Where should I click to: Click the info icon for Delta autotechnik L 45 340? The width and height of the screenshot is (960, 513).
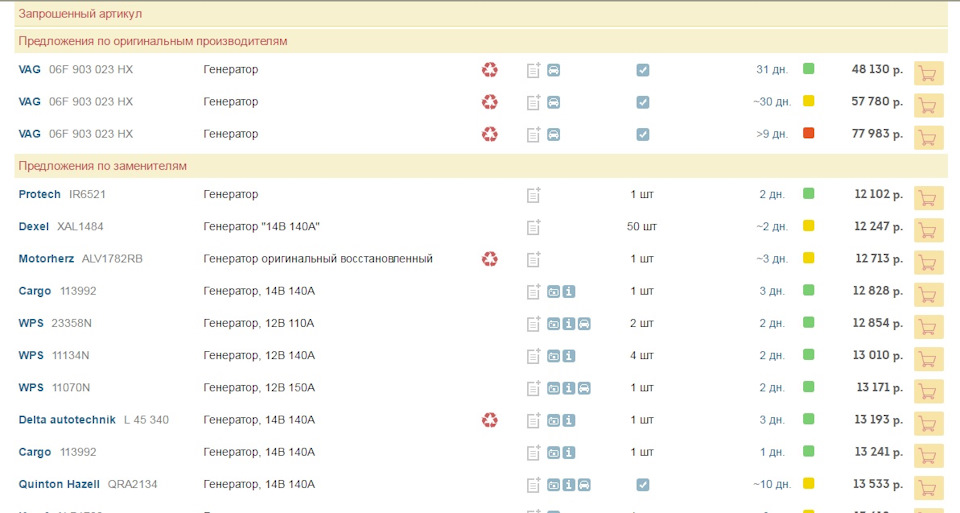pos(569,421)
